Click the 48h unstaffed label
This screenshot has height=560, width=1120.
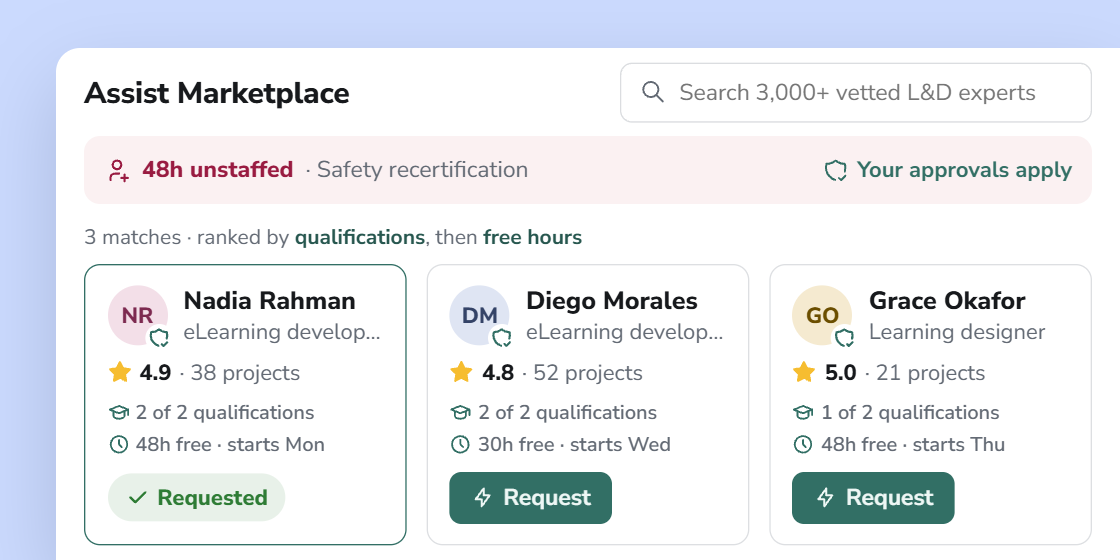pos(217,170)
